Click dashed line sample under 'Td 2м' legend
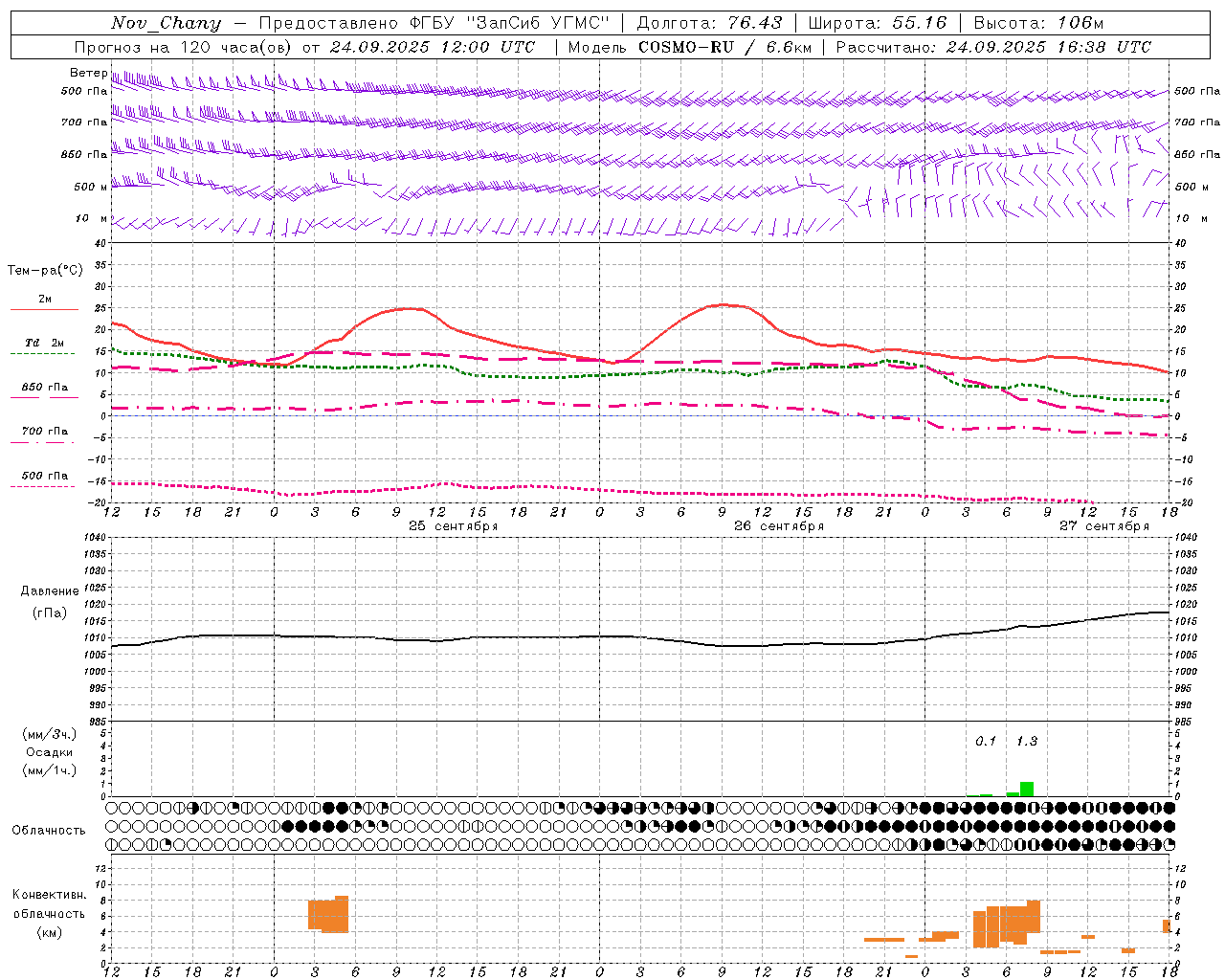This screenshot has width=1225, height=980. point(44,353)
